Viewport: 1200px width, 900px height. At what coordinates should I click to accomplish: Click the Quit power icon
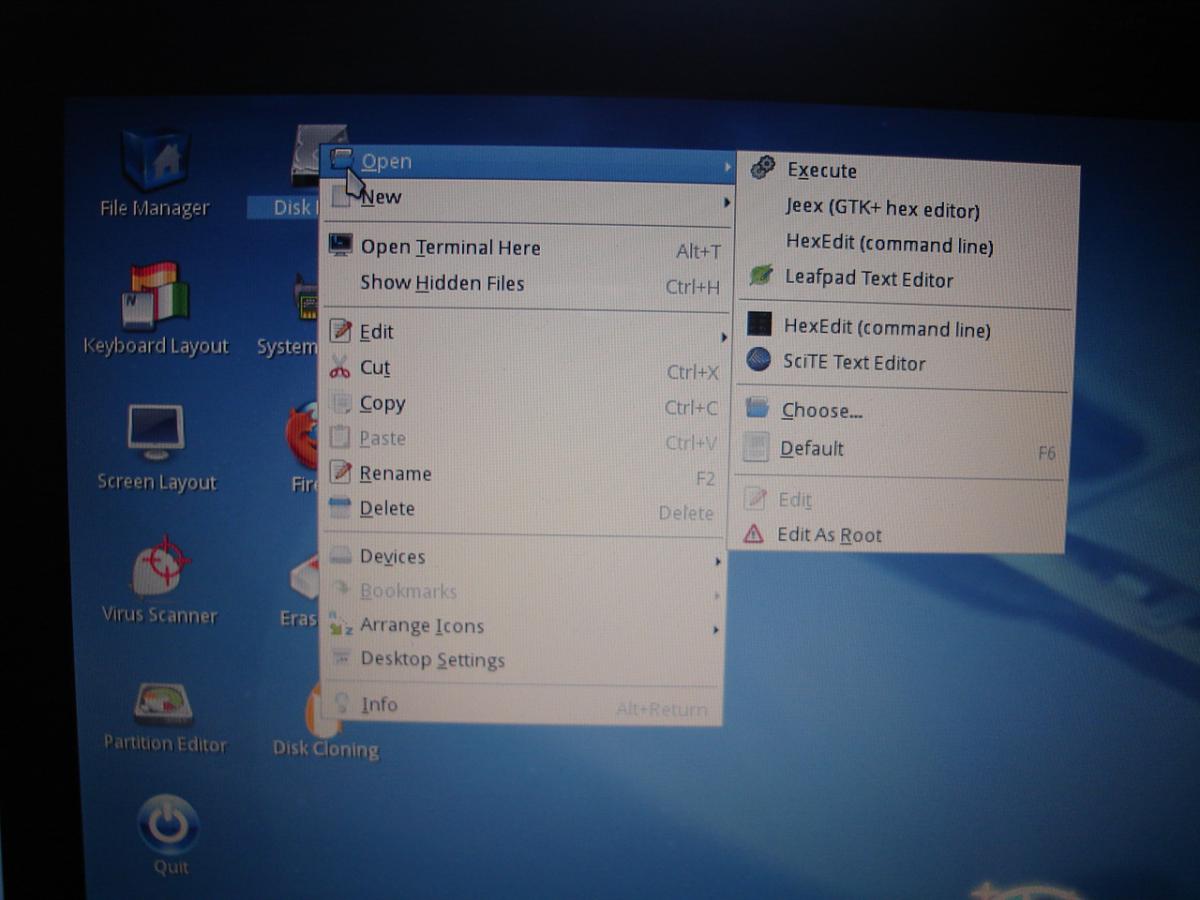click(x=168, y=825)
